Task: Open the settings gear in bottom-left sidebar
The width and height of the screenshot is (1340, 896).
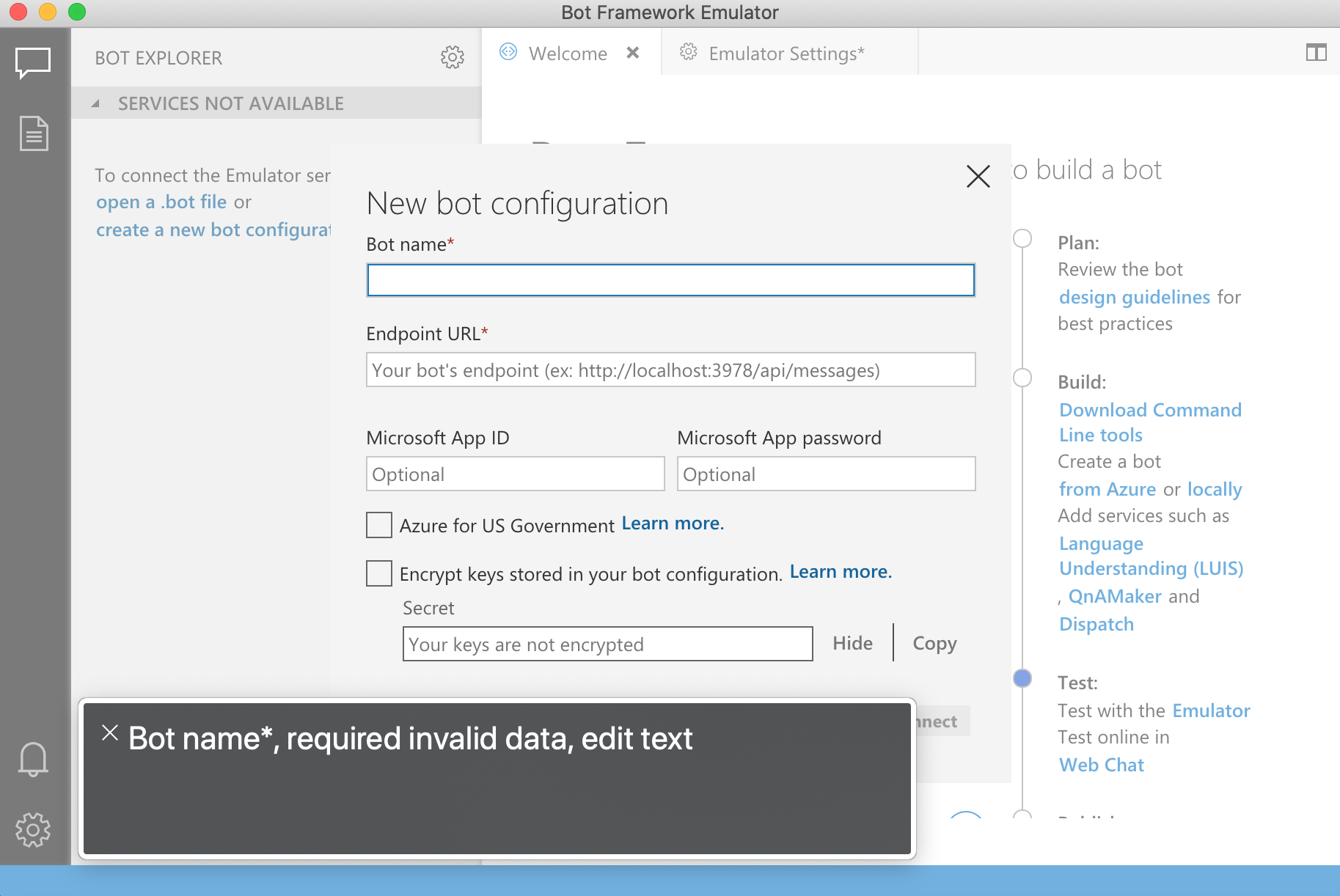Action: coord(33,829)
